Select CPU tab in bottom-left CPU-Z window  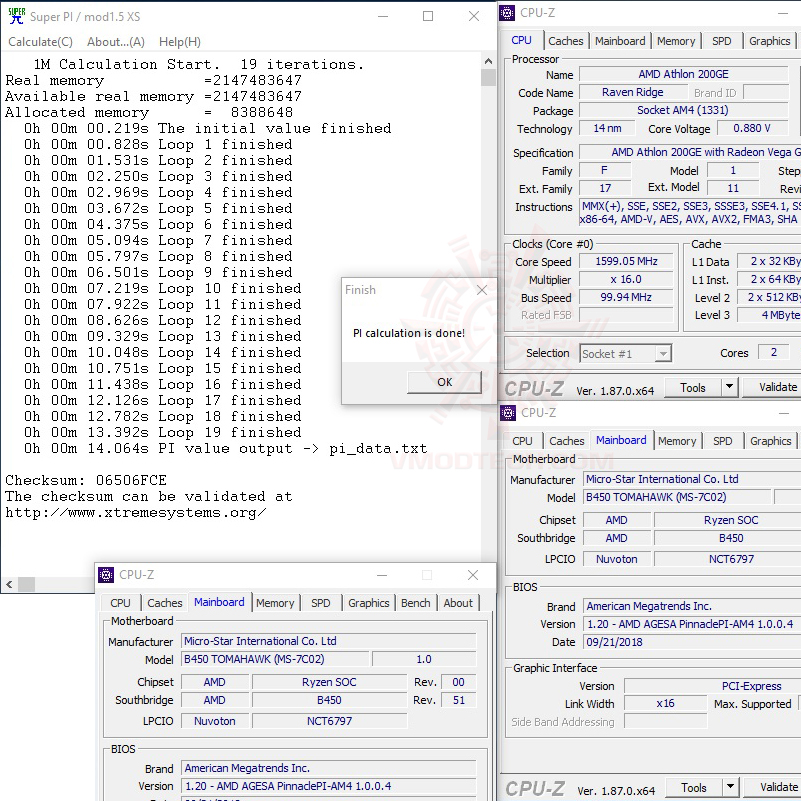point(121,603)
